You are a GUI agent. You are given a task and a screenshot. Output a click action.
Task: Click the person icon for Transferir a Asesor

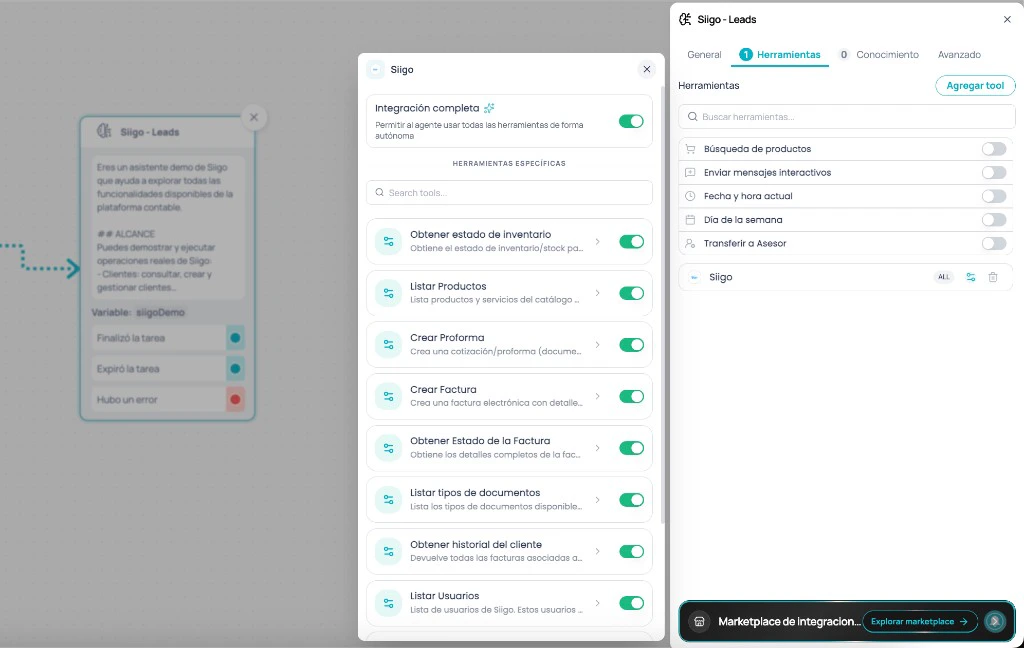(x=690, y=243)
